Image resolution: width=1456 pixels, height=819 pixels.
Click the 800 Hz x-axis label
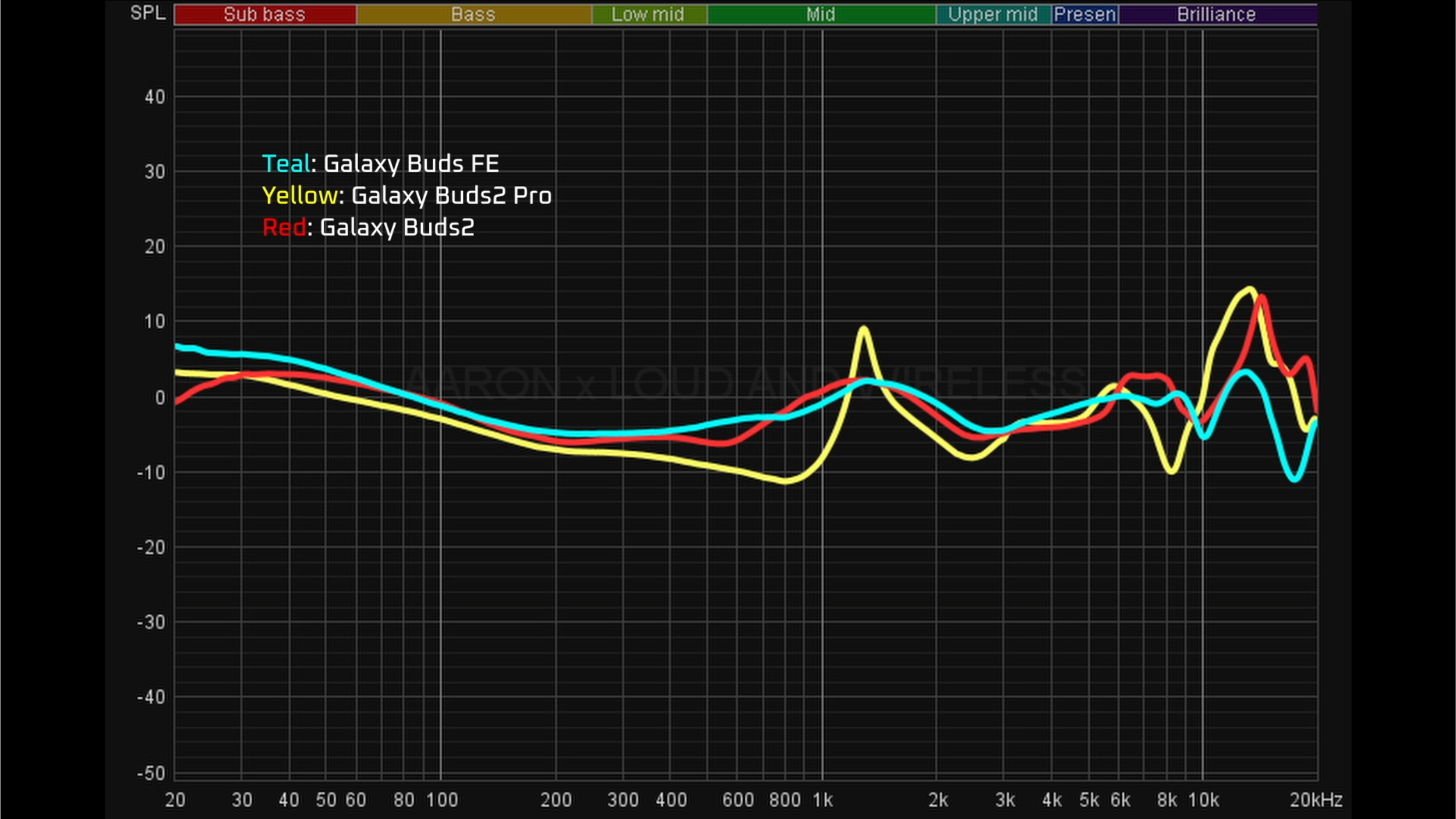coord(785,800)
